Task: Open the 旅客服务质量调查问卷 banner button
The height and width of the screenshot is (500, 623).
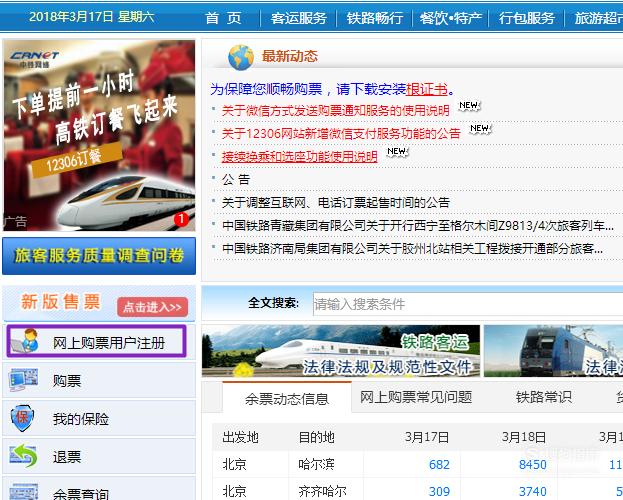Action: 99,256
